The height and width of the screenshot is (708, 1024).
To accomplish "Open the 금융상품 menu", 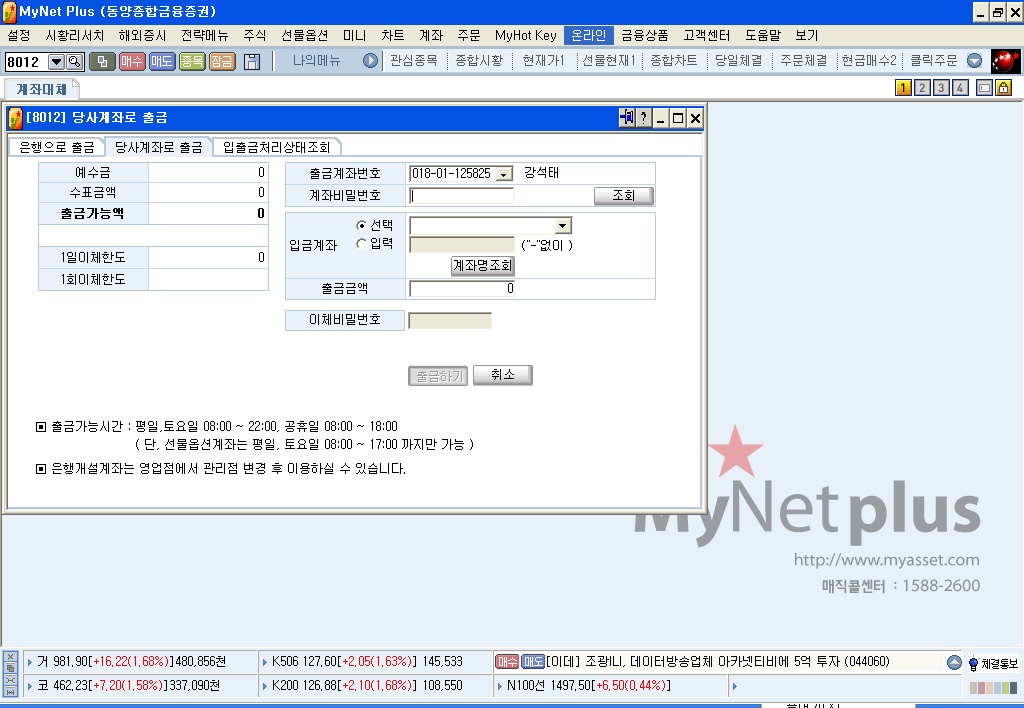I will pyautogui.click(x=645, y=35).
